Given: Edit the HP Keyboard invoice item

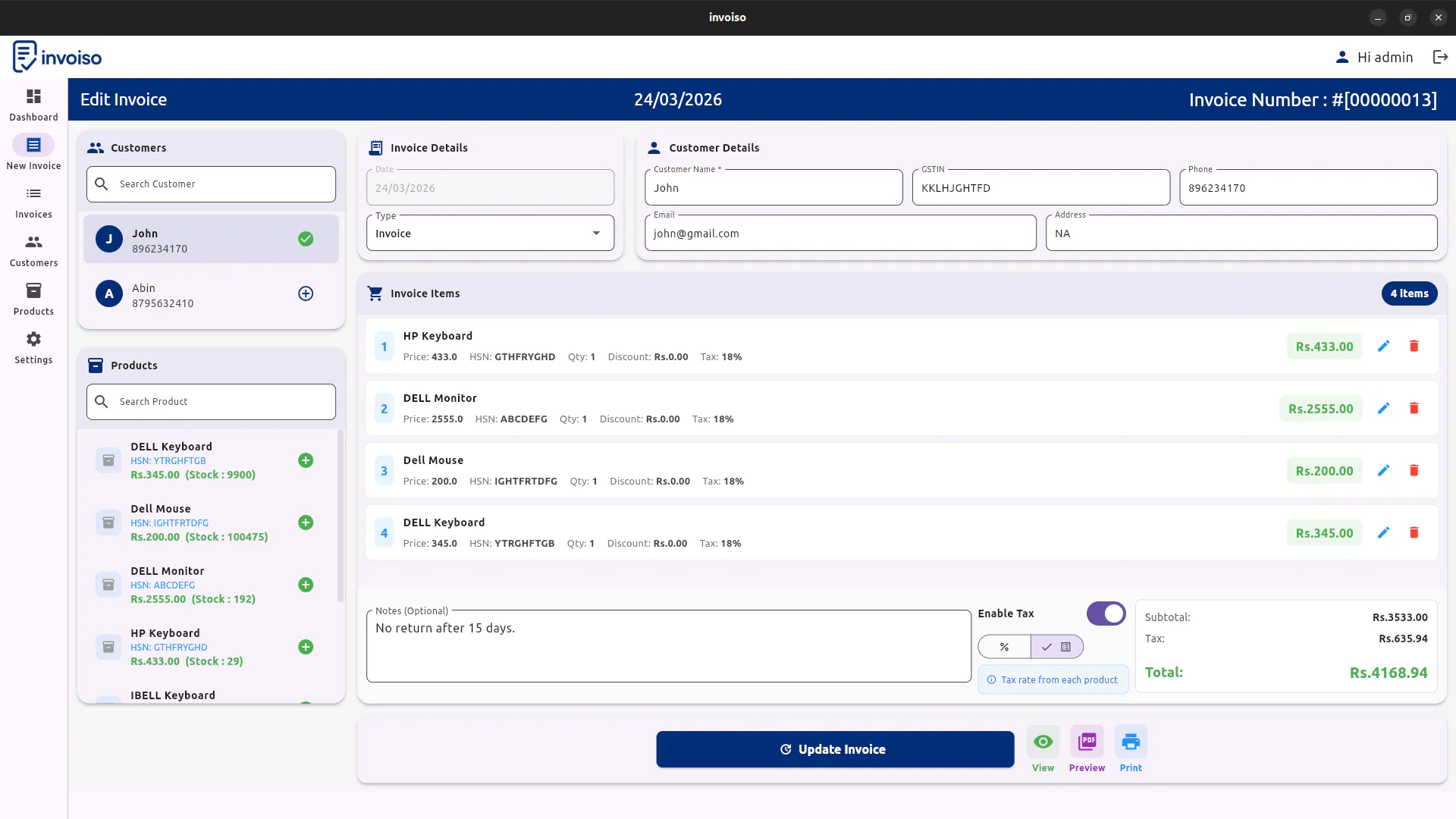Looking at the screenshot, I should (x=1383, y=346).
